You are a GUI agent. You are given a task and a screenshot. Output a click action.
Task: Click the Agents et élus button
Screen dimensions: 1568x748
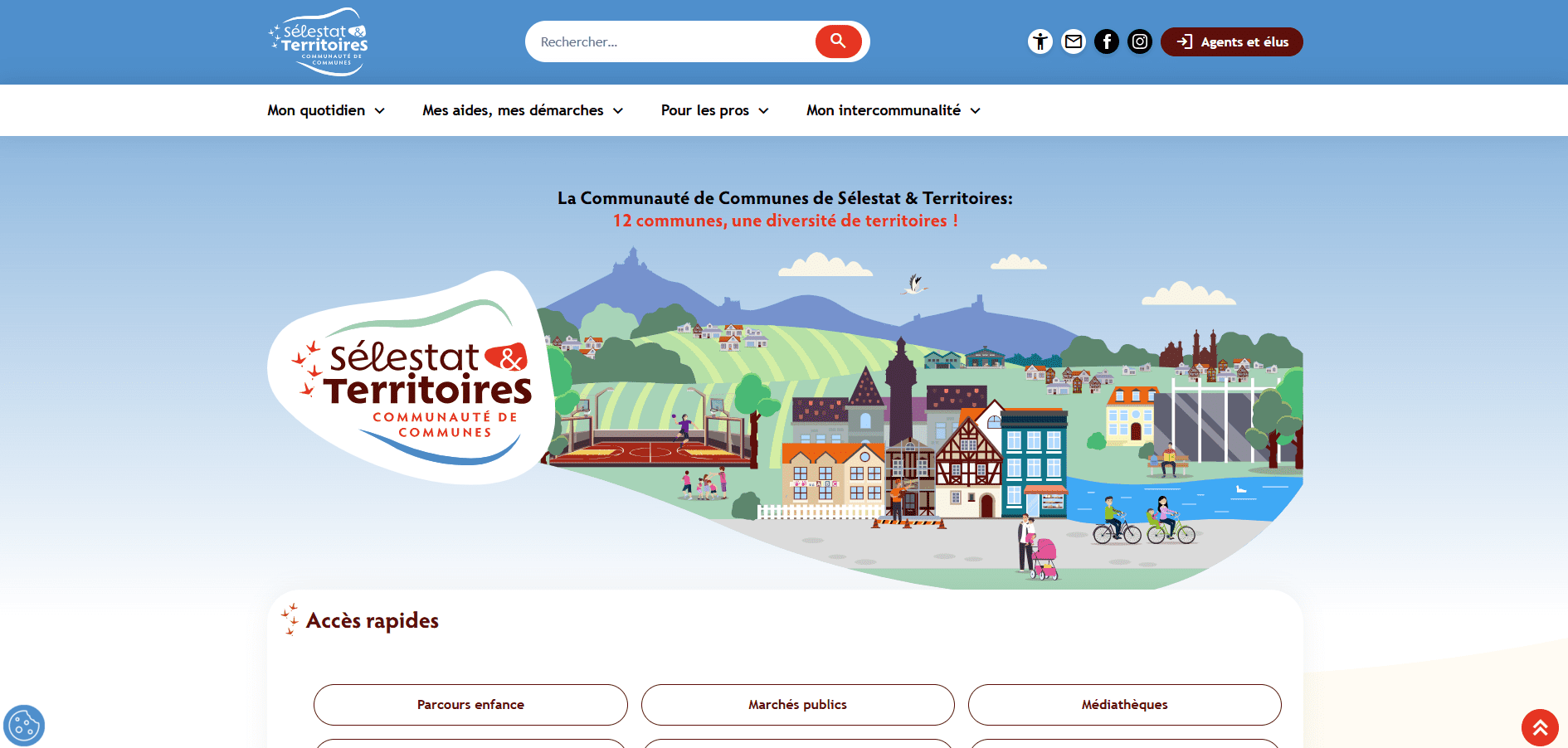click(1231, 41)
